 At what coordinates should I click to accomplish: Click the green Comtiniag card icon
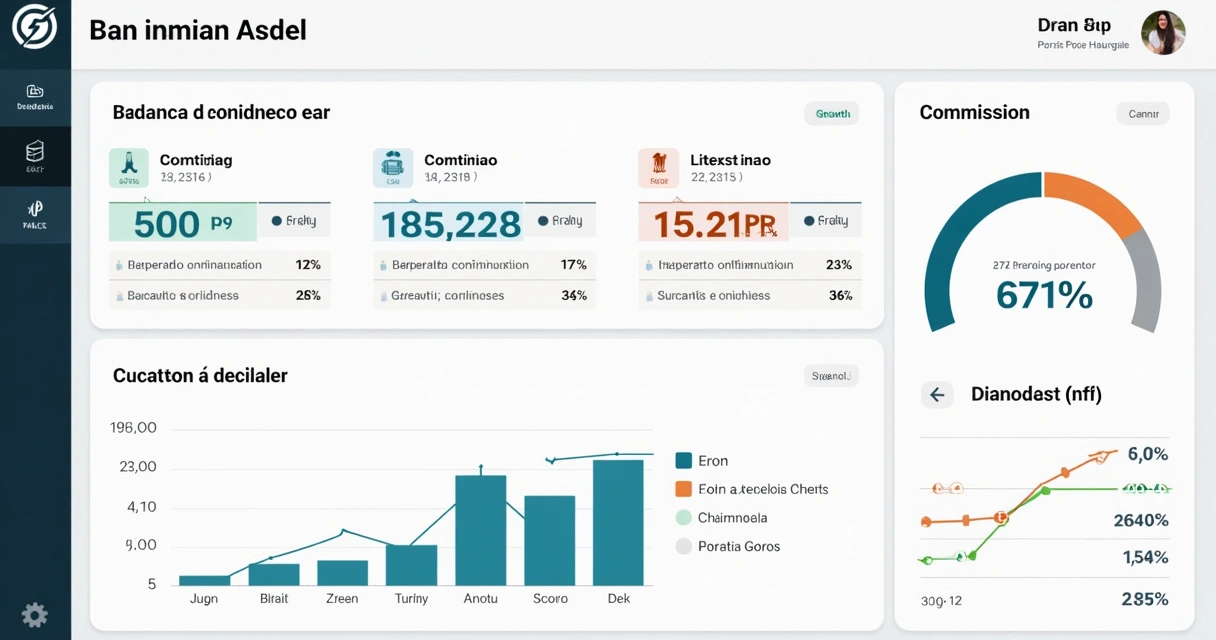(129, 168)
